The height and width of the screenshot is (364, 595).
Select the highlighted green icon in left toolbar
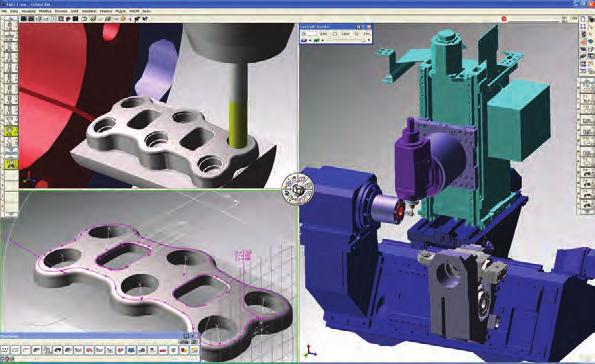(11, 132)
